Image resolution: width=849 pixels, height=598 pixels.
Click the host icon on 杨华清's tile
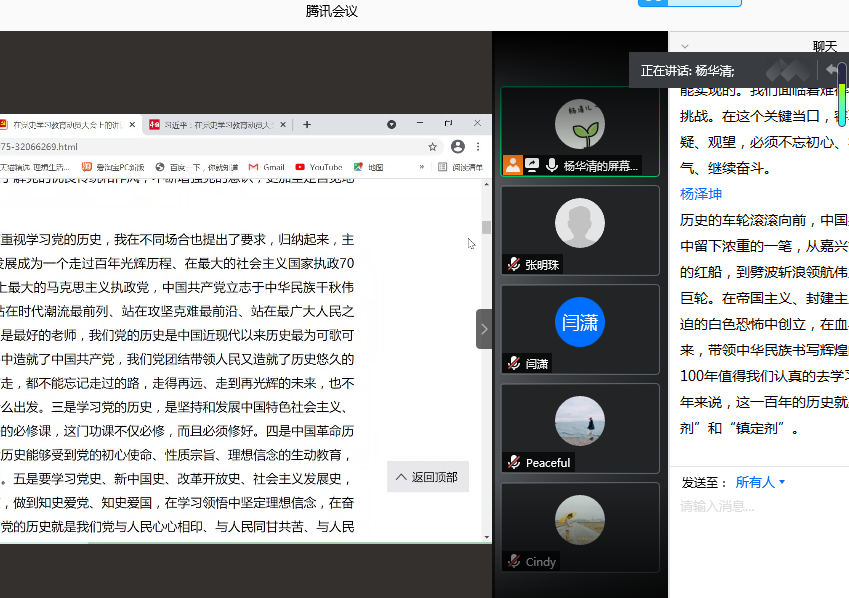(x=513, y=166)
